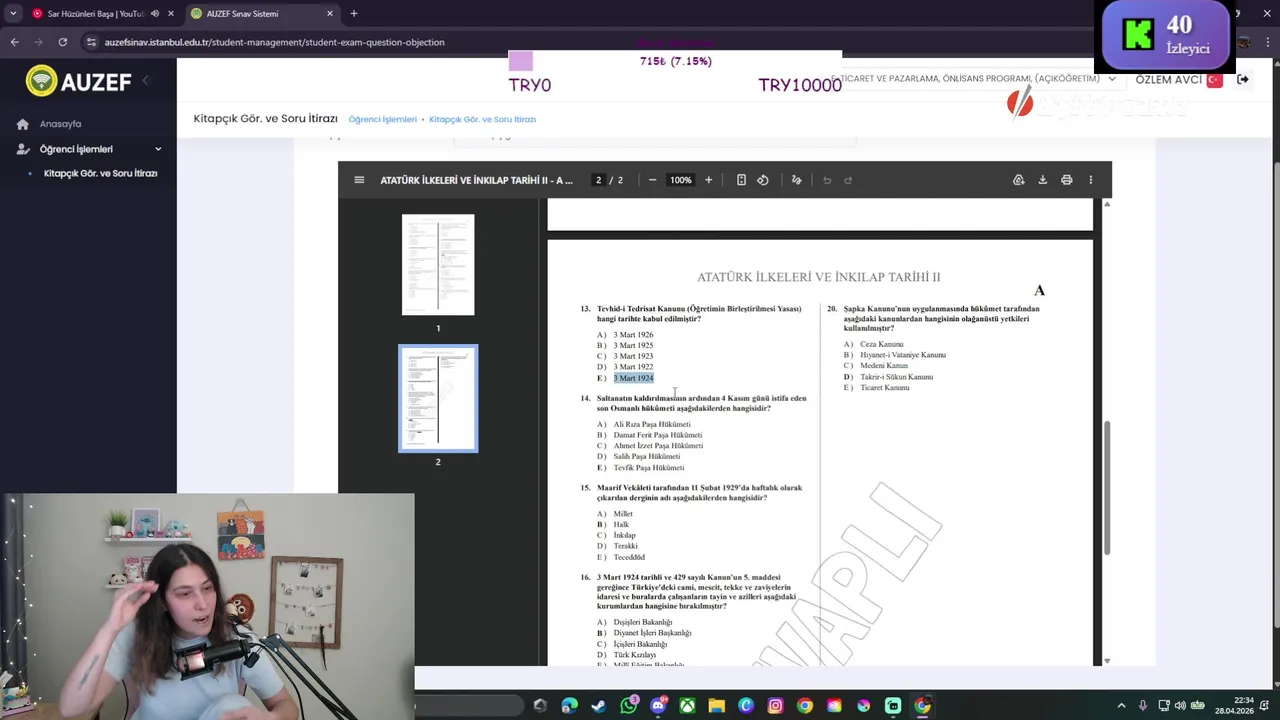Viewport: 1280px width, 720px height.
Task: Open File Explorer from taskbar
Action: pyautogui.click(x=716, y=705)
